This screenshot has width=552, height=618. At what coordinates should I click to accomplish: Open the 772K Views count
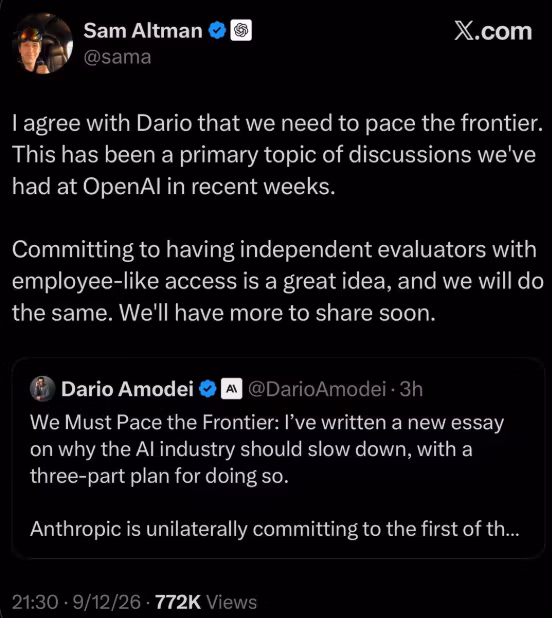click(x=206, y=602)
